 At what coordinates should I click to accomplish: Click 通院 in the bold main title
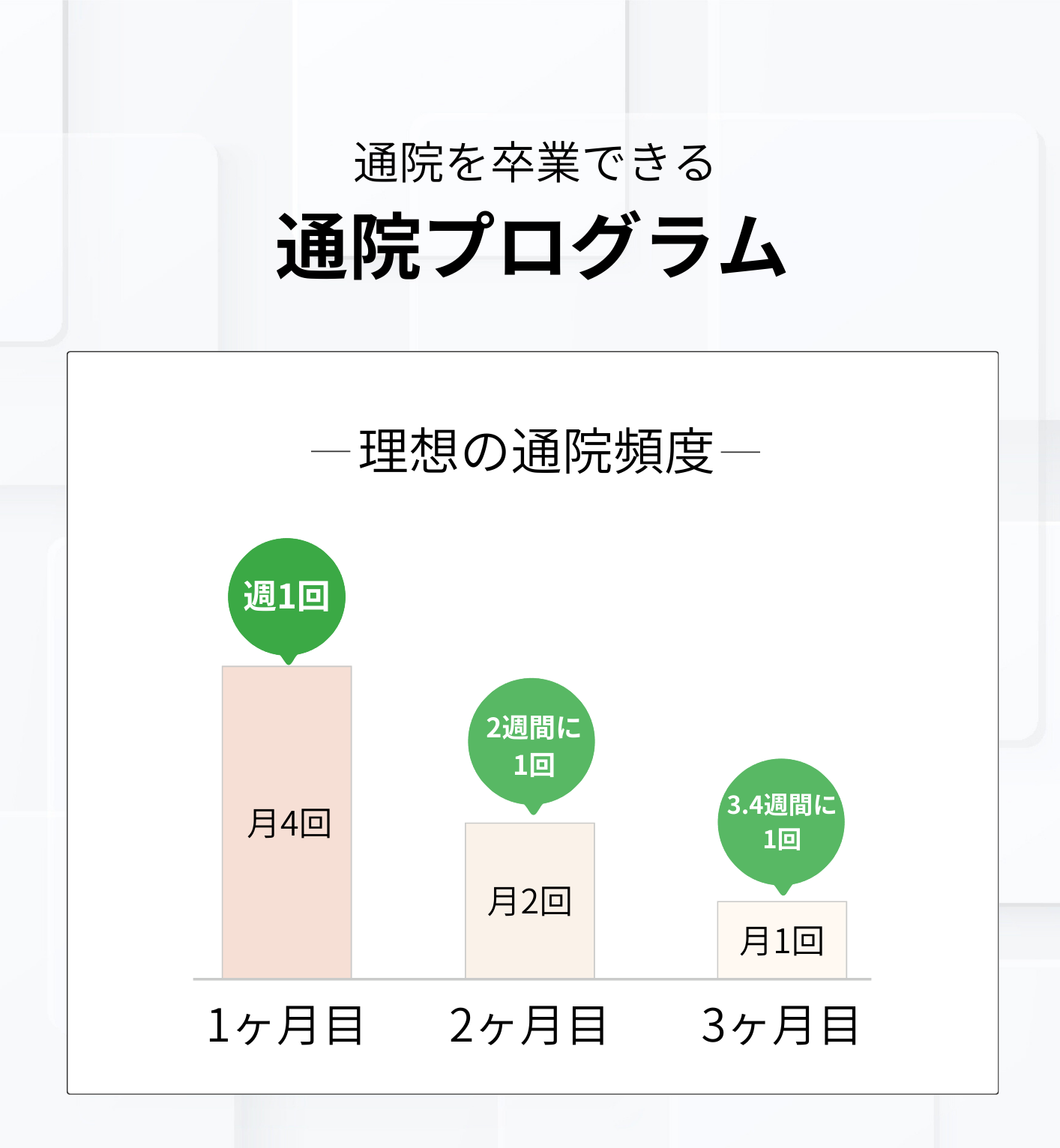349,247
